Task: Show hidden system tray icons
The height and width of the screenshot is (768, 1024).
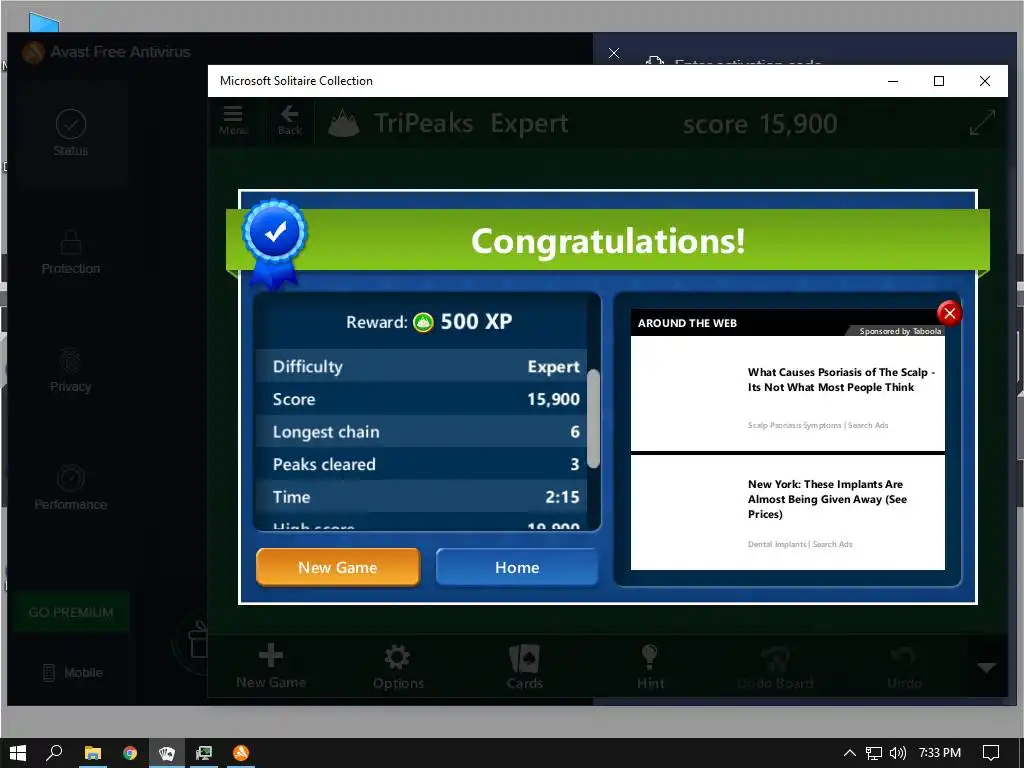Action: click(x=850, y=753)
